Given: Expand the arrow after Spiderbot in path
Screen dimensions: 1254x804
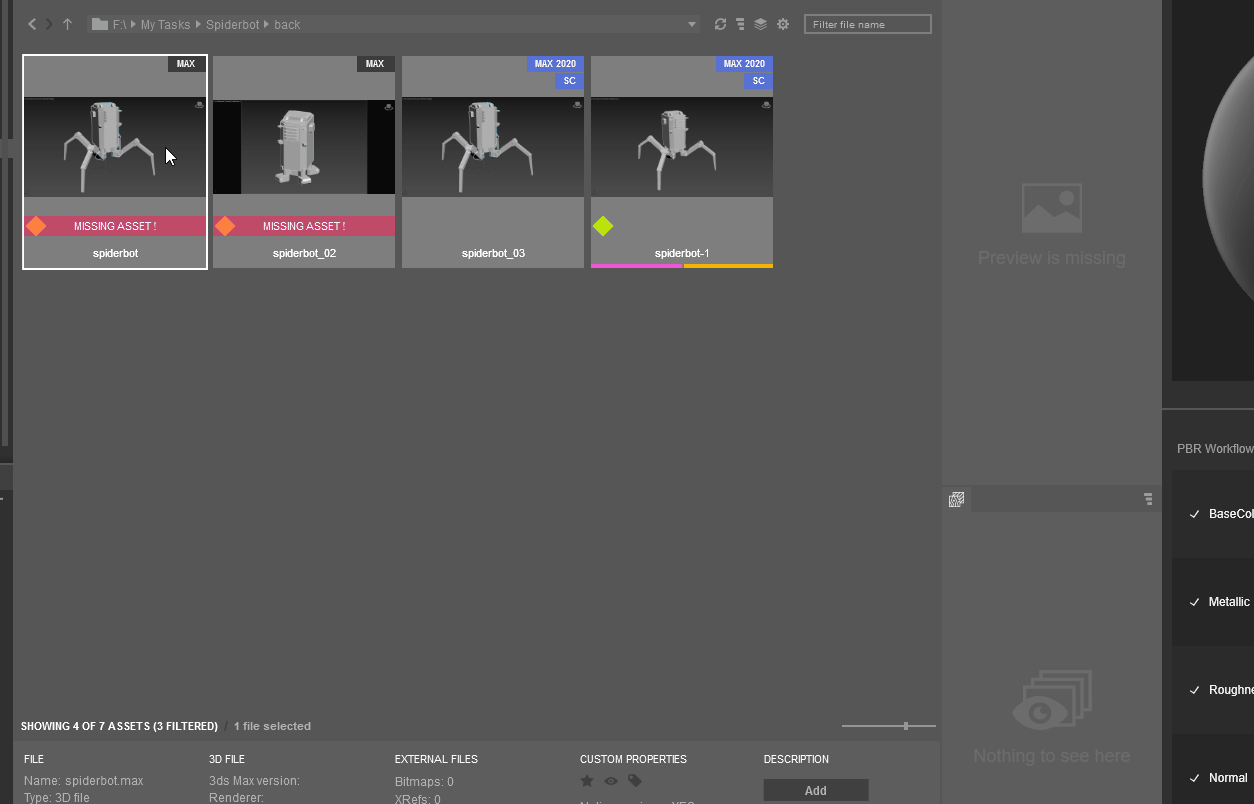Looking at the screenshot, I should [x=267, y=24].
